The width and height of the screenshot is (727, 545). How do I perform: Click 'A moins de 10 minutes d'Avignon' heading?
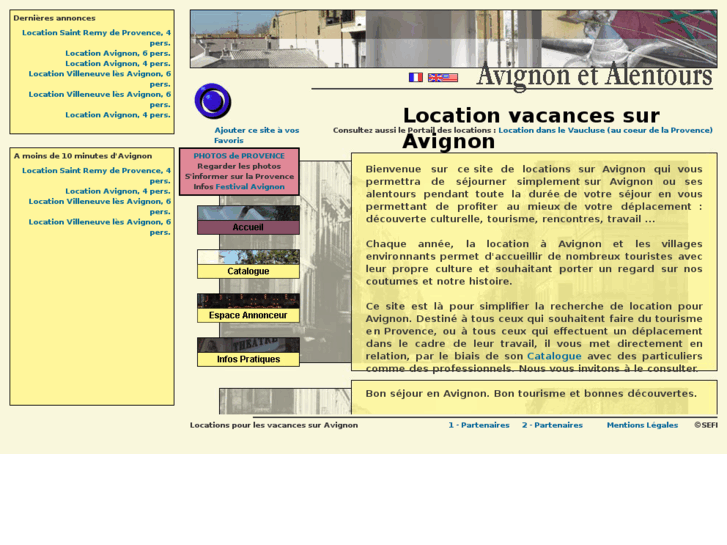[x=83, y=156]
